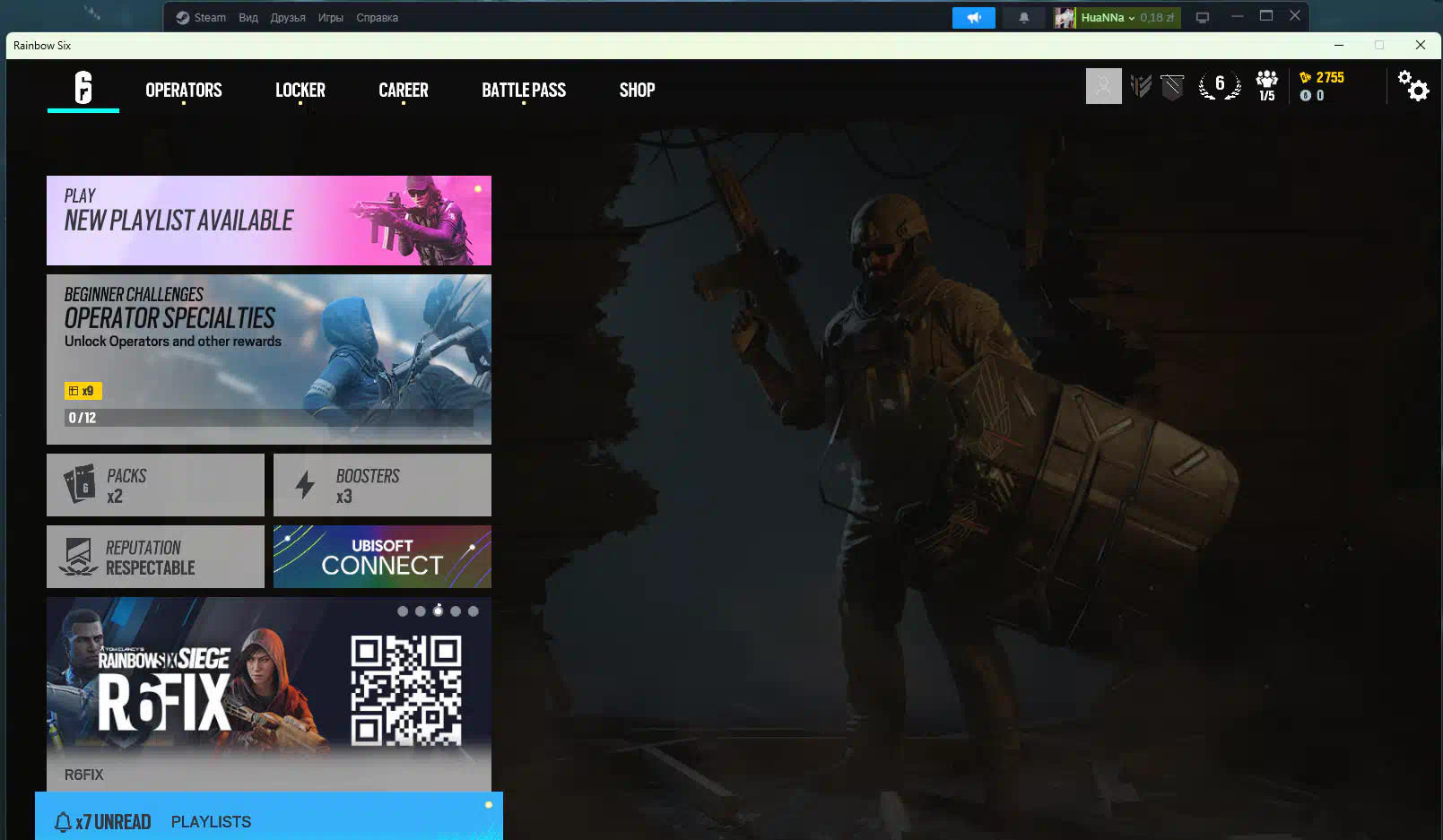Open the shield badge icon
This screenshot has width=1443, height=840.
[x=1172, y=86]
